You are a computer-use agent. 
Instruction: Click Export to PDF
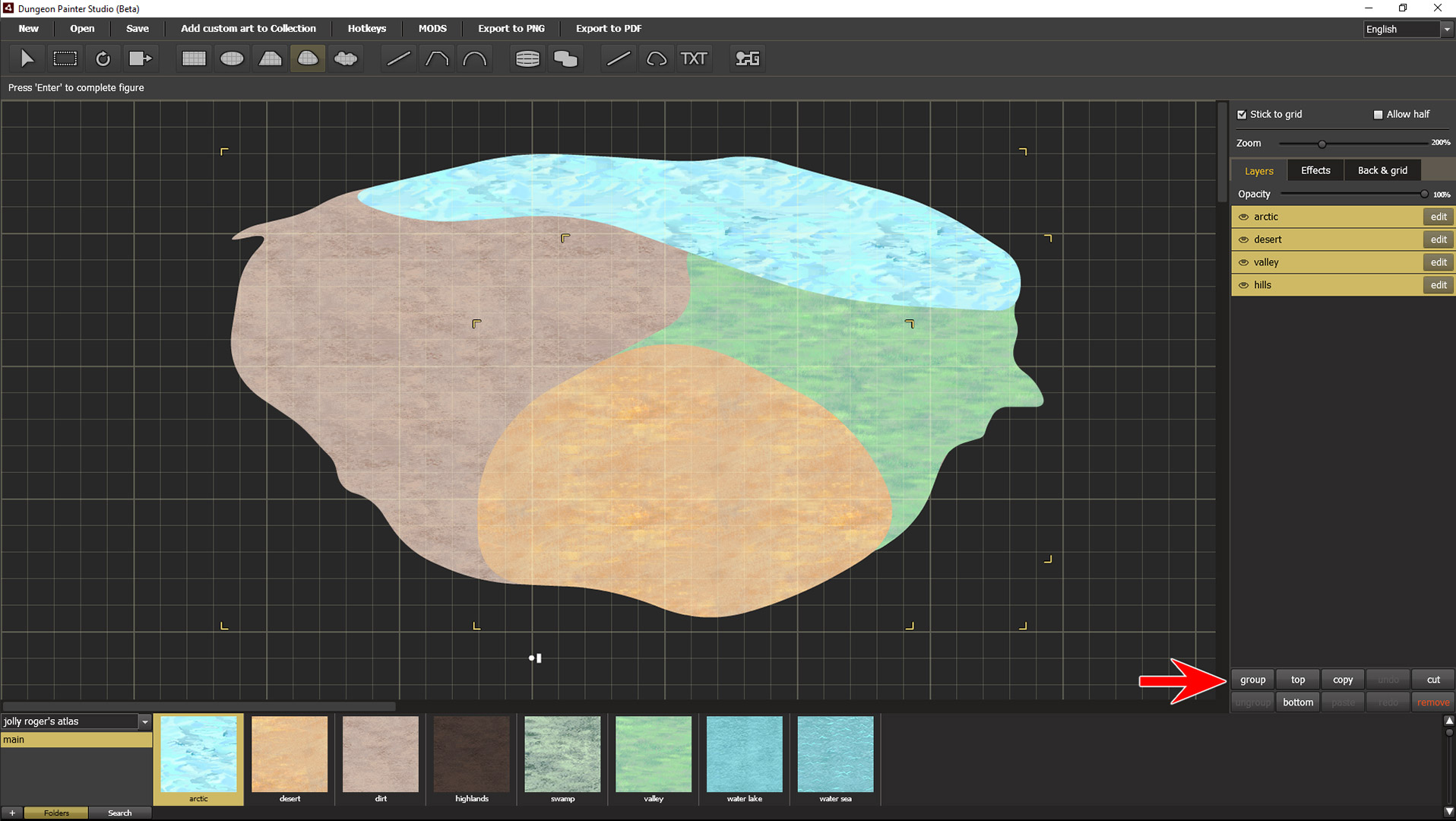[x=609, y=29]
